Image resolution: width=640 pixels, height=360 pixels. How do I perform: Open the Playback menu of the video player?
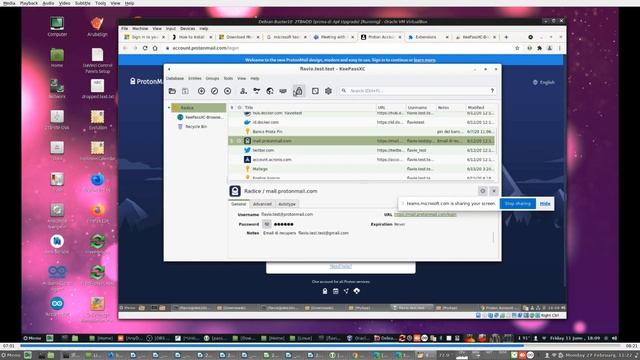[x=29, y=3]
